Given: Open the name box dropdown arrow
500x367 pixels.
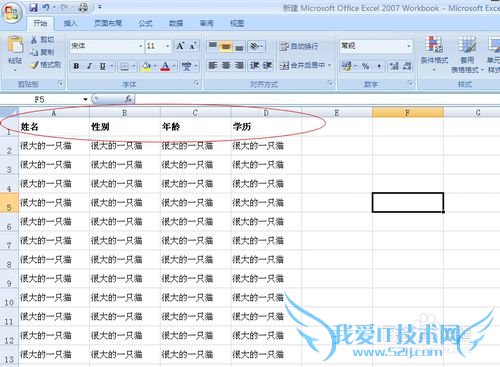Looking at the screenshot, I should (x=85, y=99).
